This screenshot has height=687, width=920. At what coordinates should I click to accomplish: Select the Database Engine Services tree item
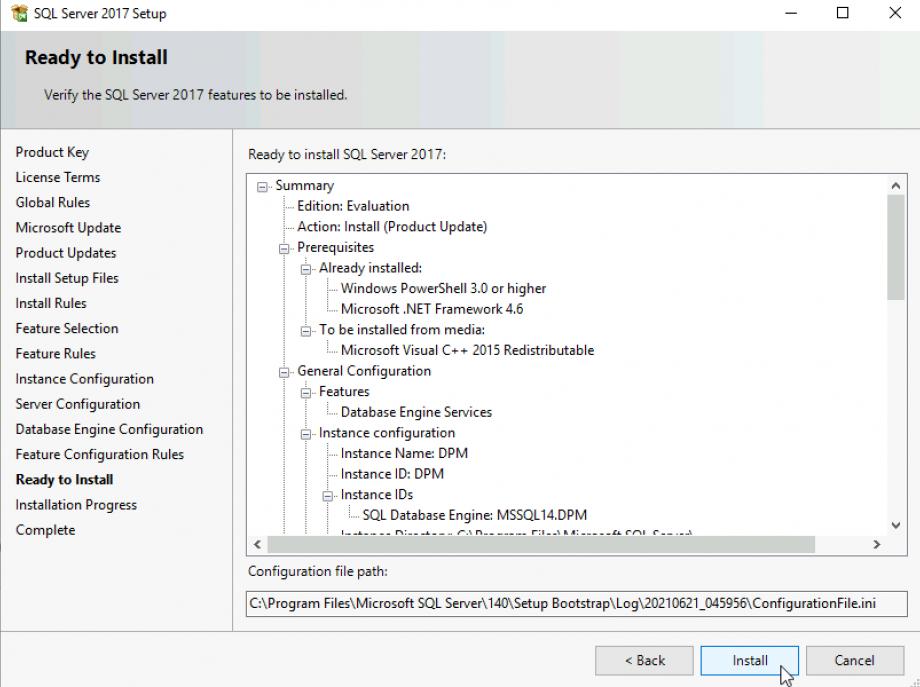(416, 411)
